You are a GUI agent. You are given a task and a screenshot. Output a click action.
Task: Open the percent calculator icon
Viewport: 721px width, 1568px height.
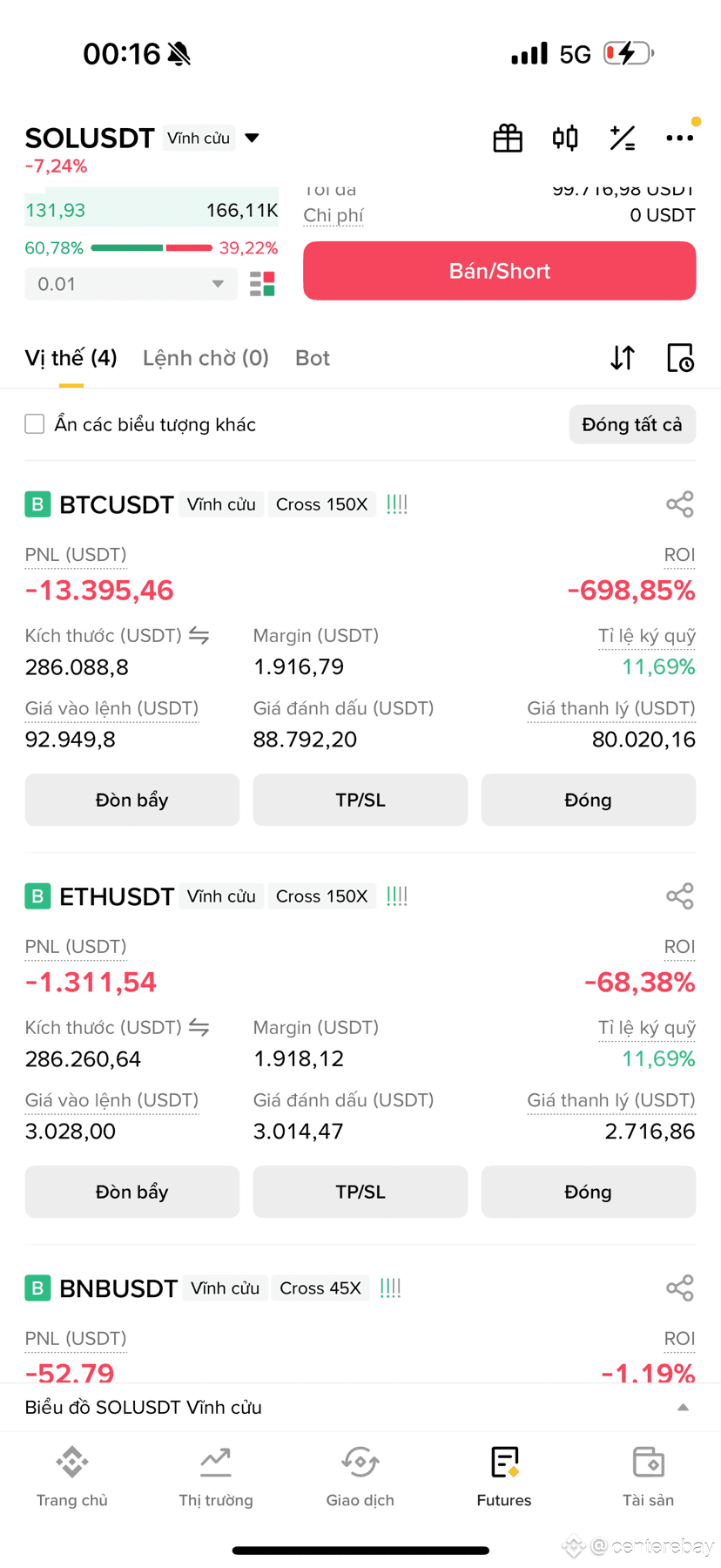[623, 138]
